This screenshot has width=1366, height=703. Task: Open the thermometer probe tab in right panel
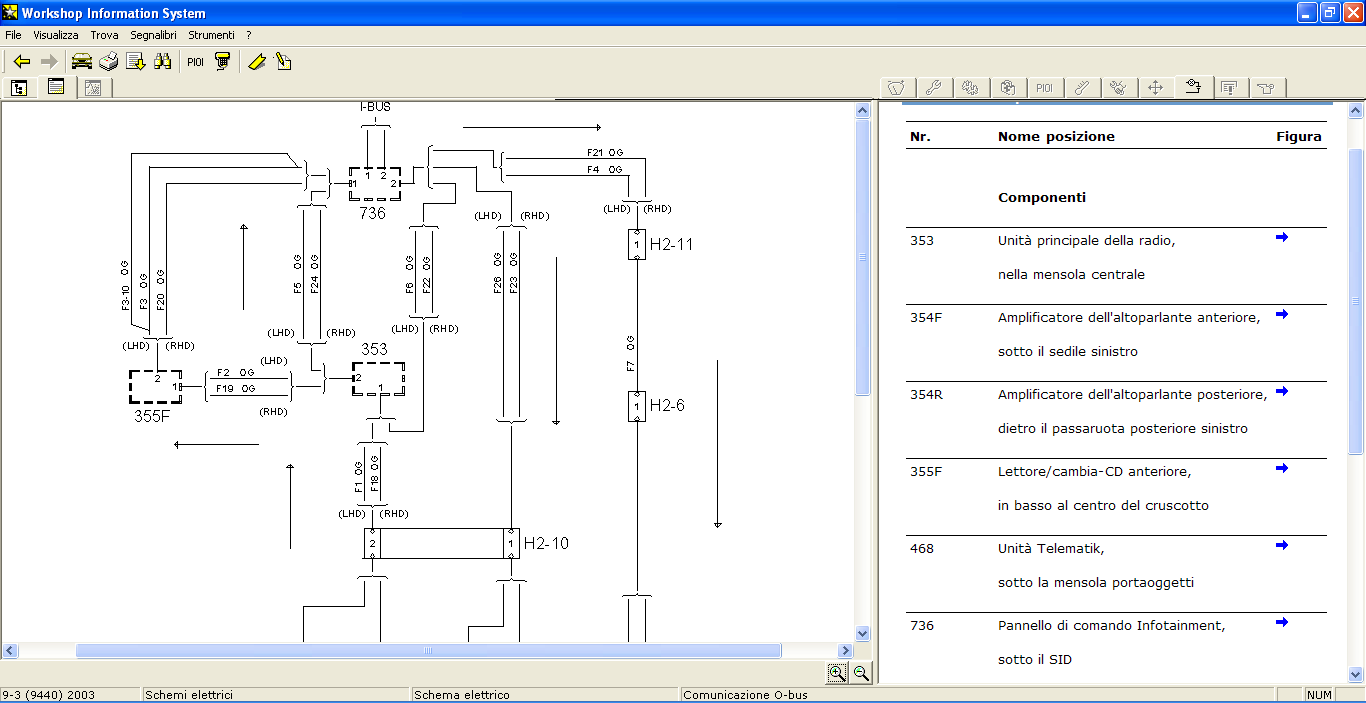(1081, 88)
